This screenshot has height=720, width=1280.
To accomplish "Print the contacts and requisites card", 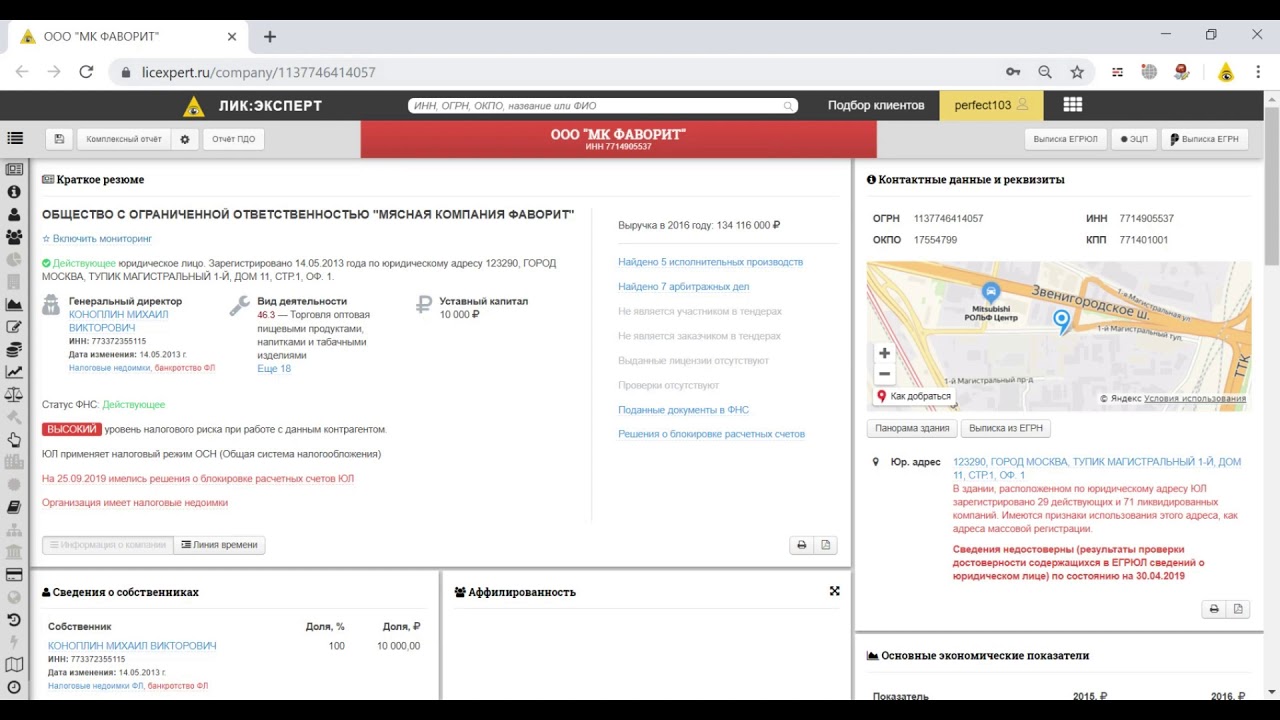I will (x=1214, y=609).
